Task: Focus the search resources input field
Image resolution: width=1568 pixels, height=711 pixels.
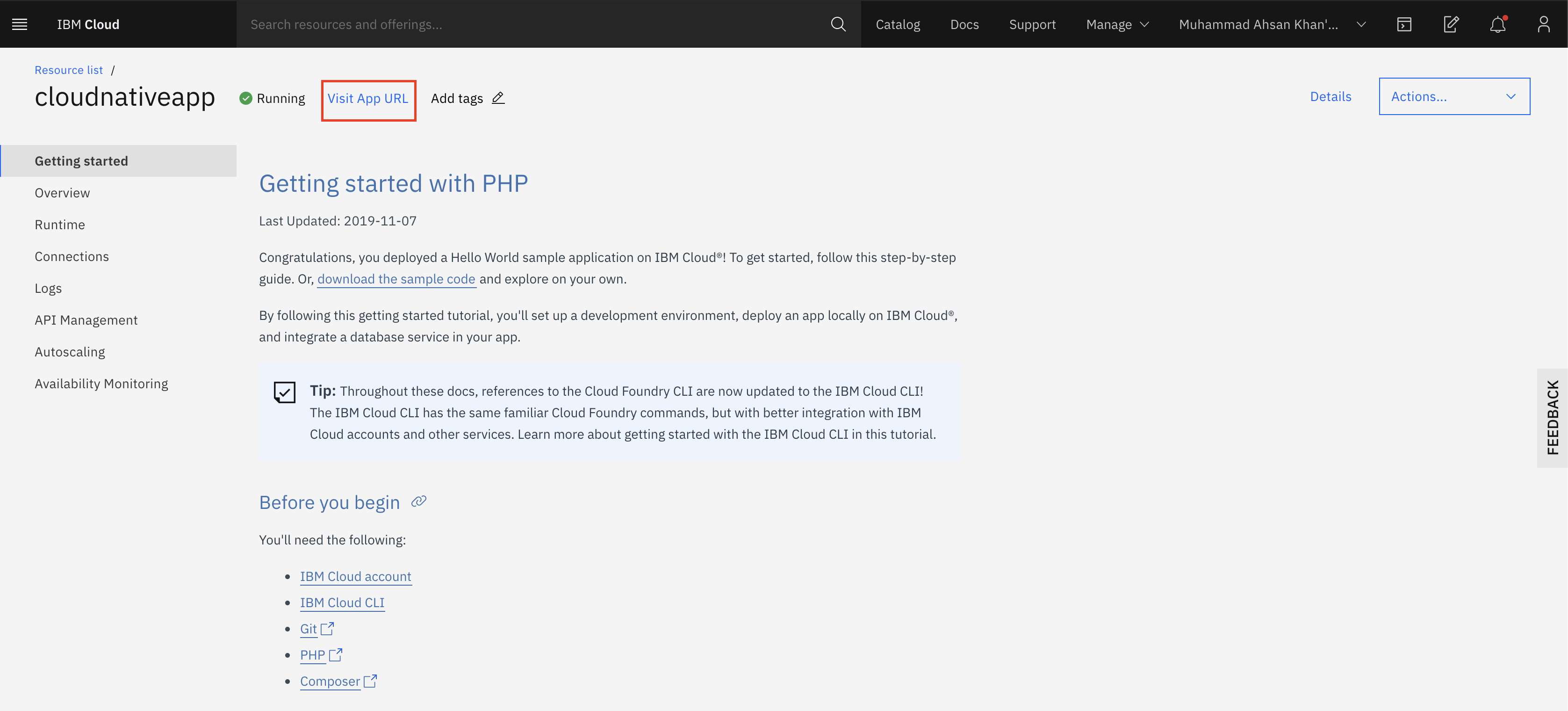Action: pyautogui.click(x=530, y=24)
